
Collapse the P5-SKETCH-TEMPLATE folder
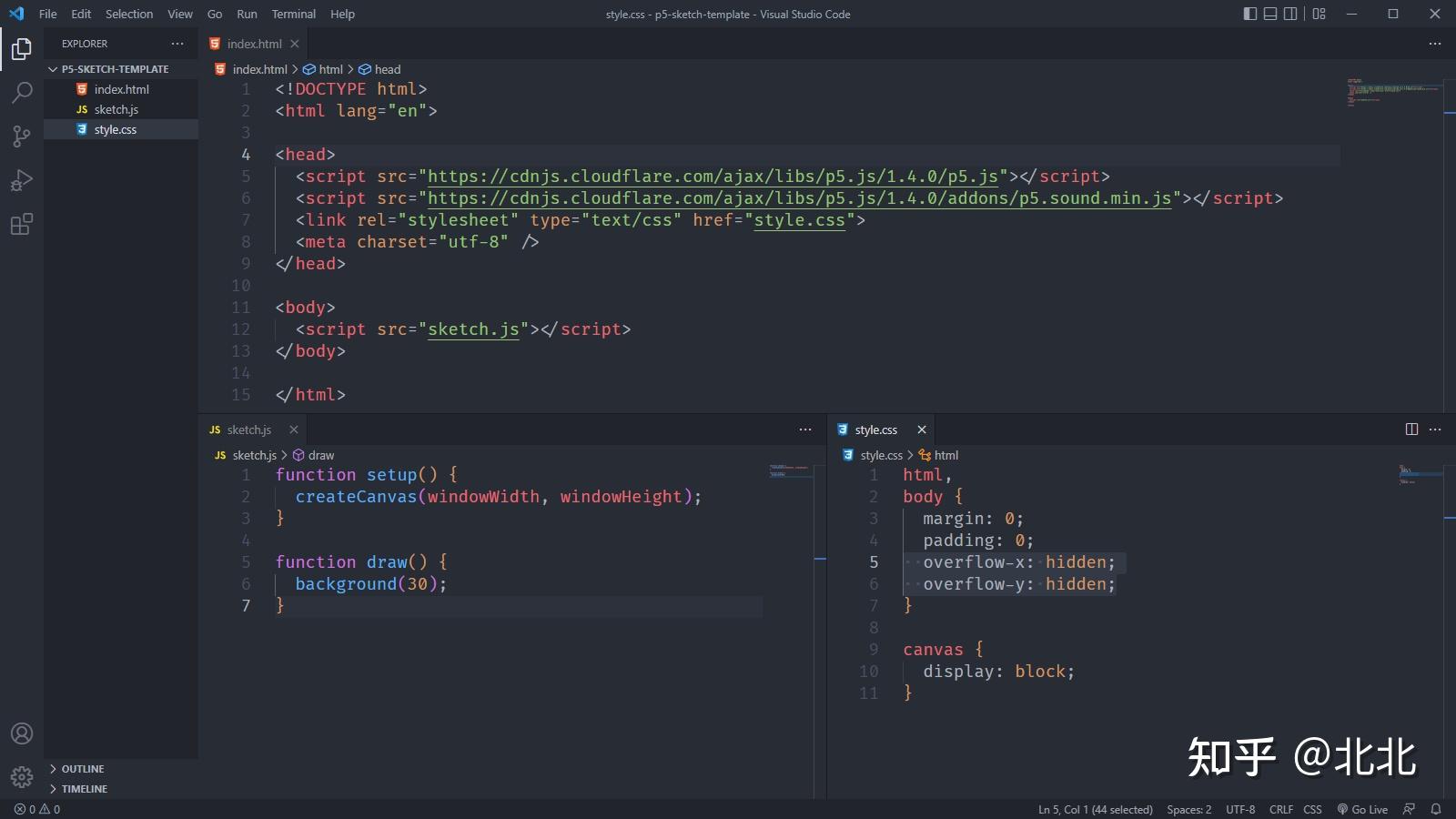[53, 68]
